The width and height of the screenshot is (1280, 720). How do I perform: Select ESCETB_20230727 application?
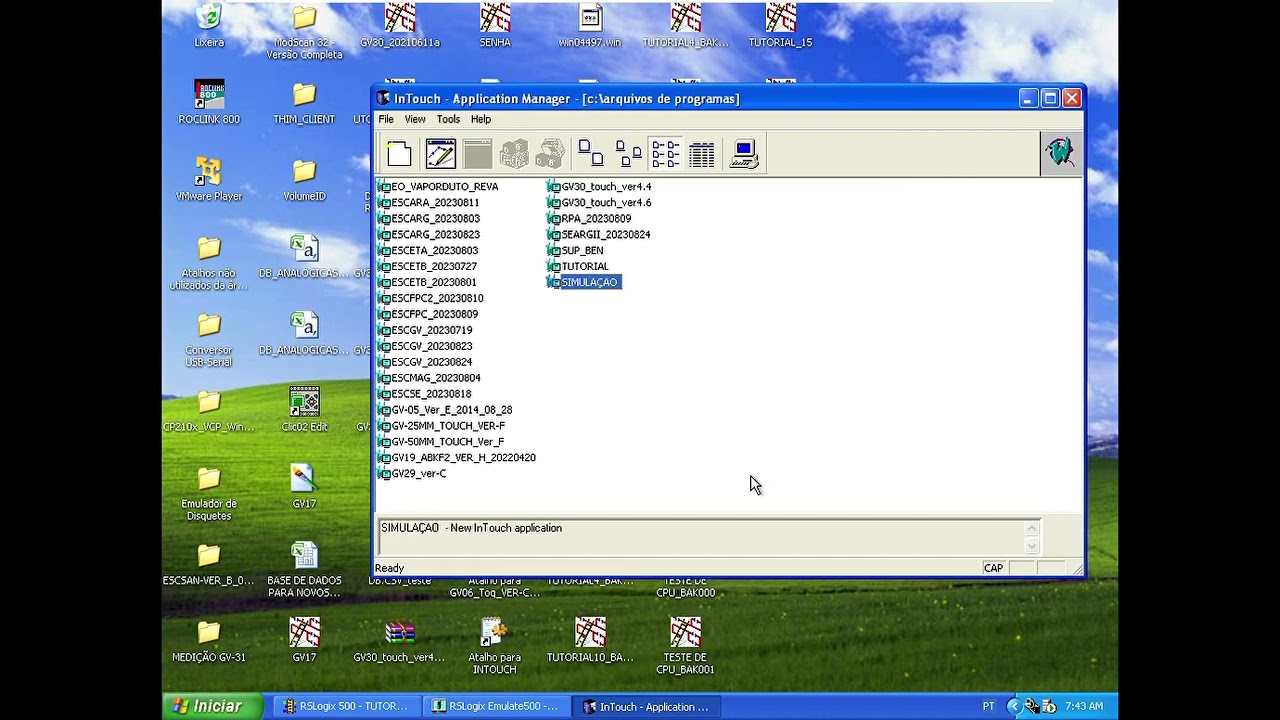(x=428, y=266)
